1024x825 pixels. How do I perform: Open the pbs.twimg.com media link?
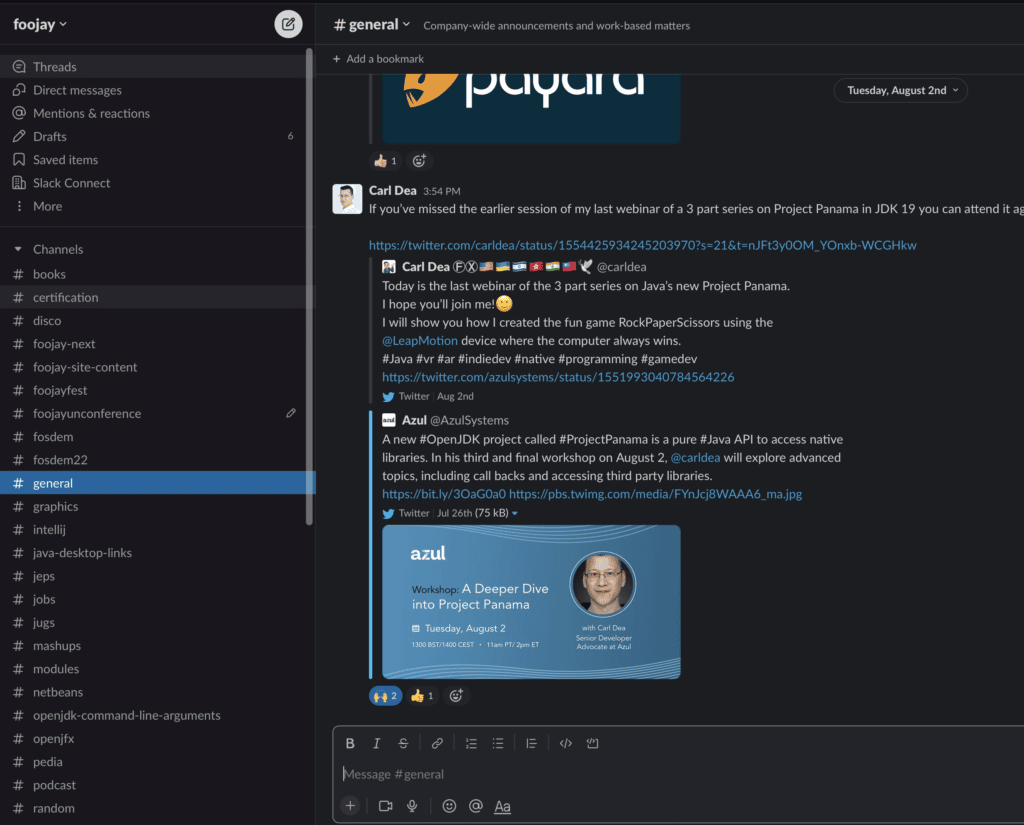[x=655, y=494]
